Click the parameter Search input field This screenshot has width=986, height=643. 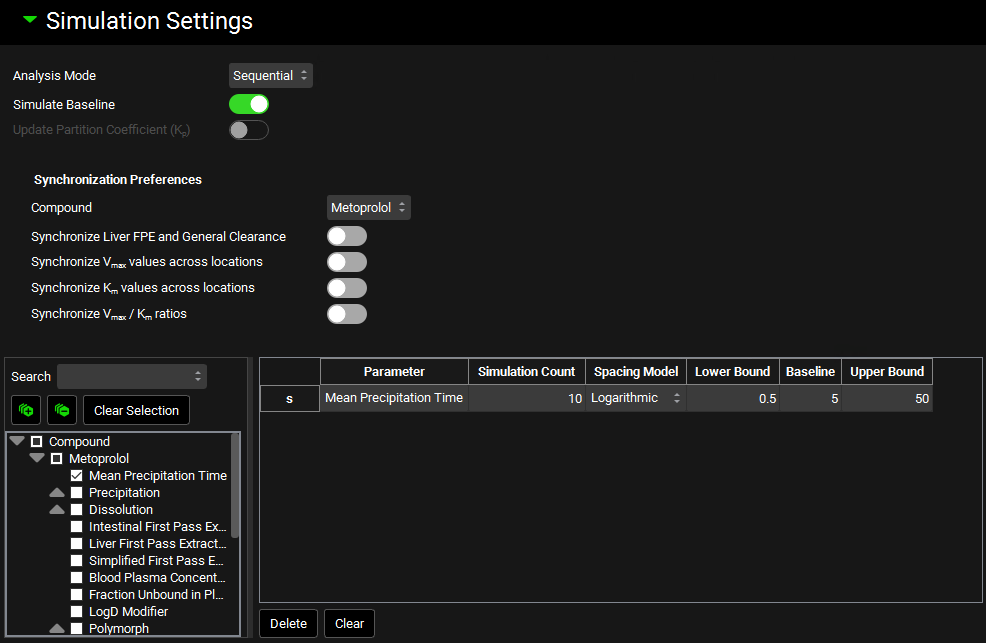(131, 377)
